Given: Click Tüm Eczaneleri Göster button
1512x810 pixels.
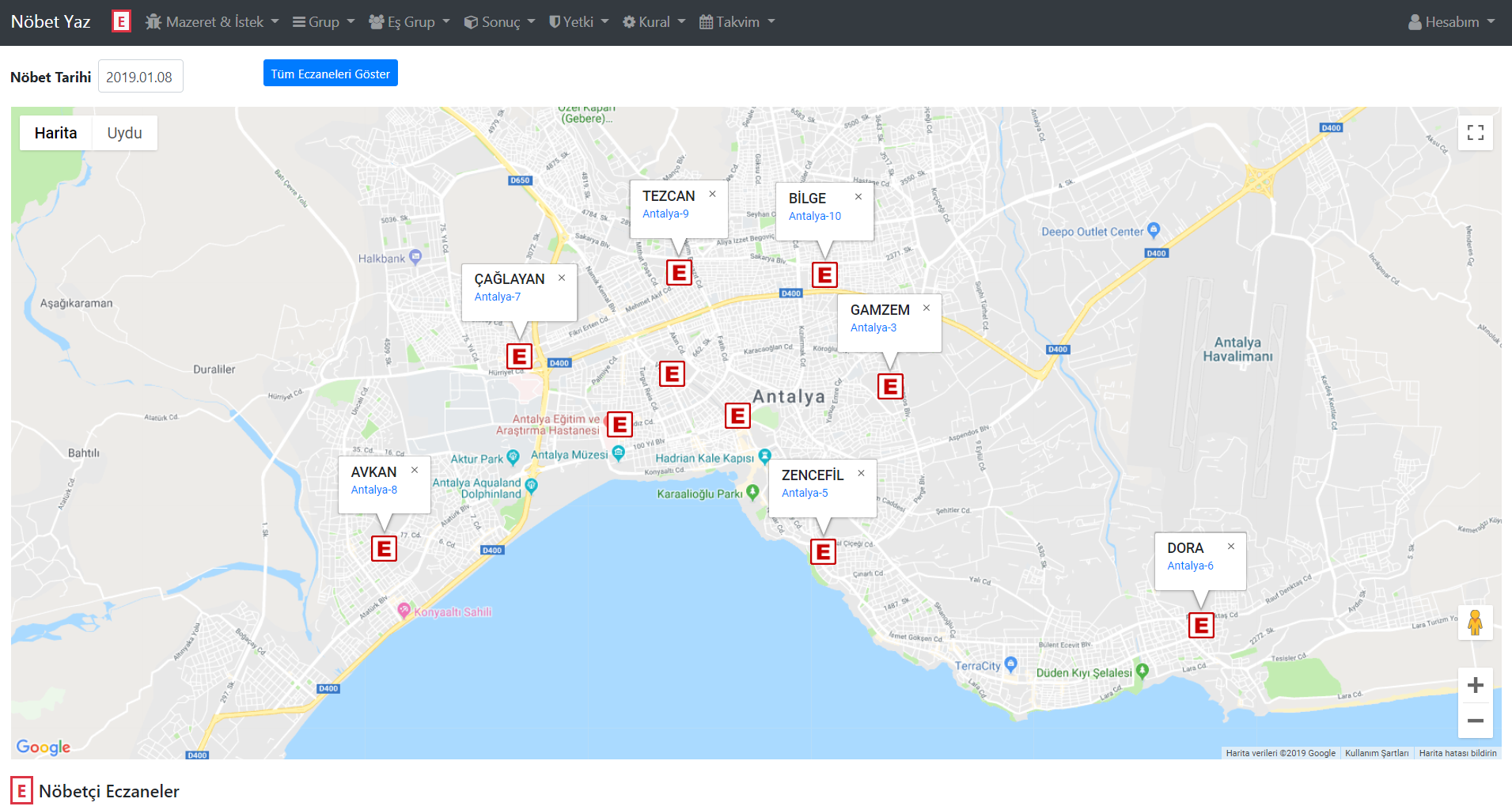Looking at the screenshot, I should (330, 74).
